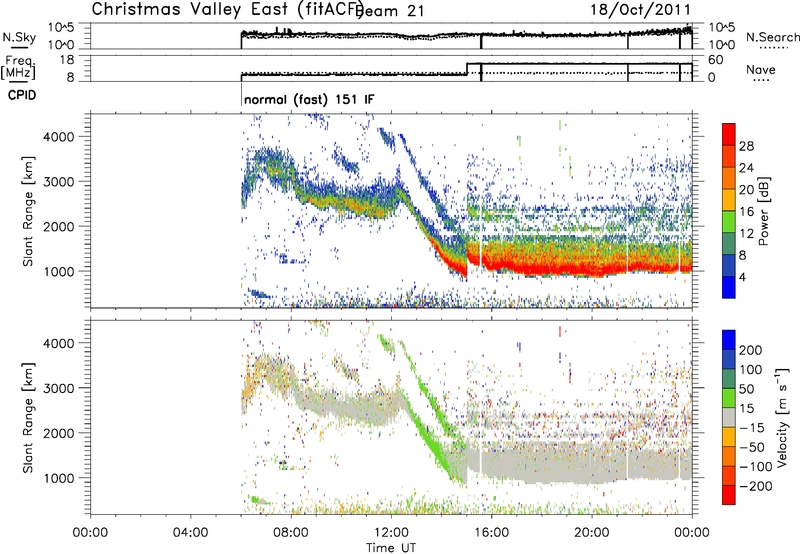
Task: Select the "N.Search" legend label
Action: point(772,37)
